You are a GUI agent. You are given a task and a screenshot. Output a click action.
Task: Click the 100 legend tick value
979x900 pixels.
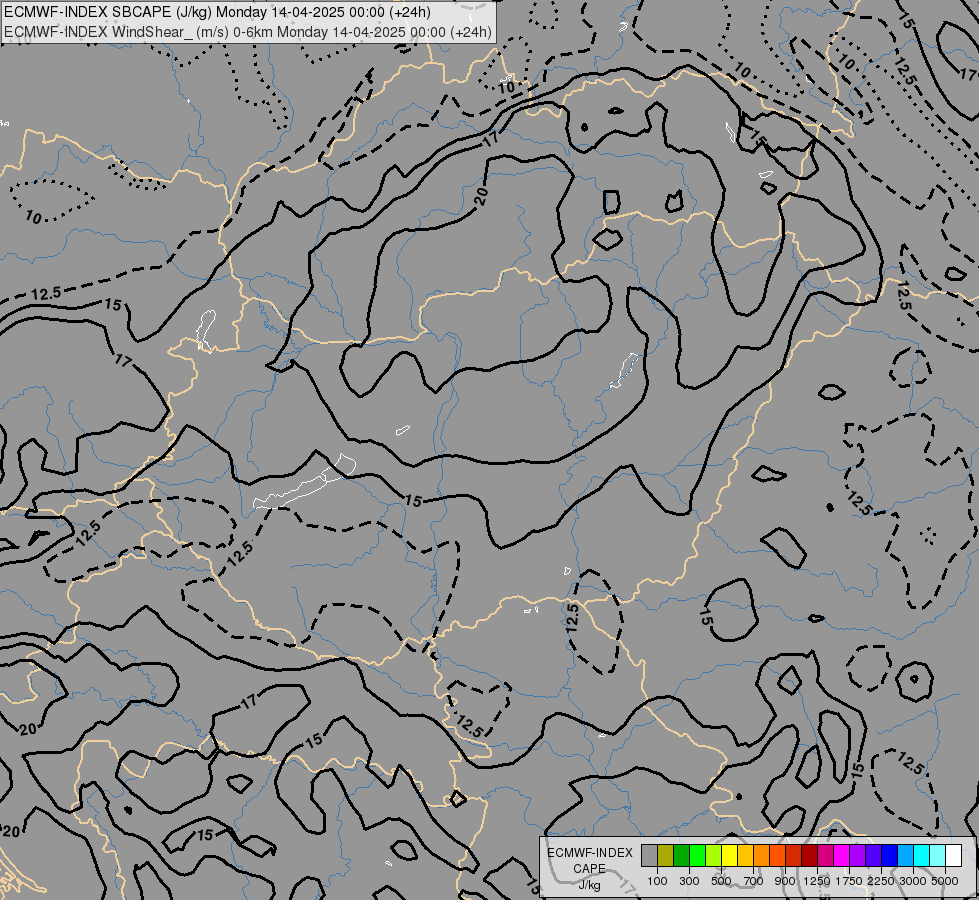pyautogui.click(x=657, y=881)
